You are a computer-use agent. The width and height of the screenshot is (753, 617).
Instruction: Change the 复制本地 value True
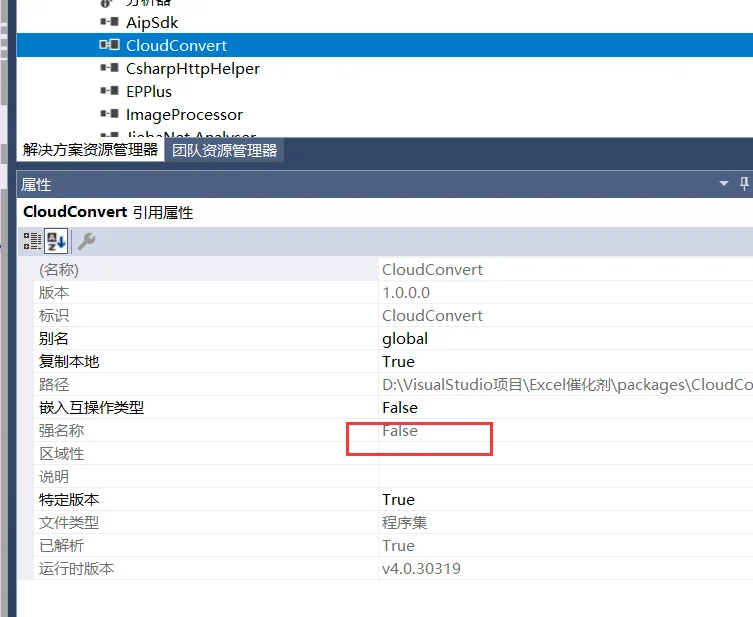click(x=398, y=362)
